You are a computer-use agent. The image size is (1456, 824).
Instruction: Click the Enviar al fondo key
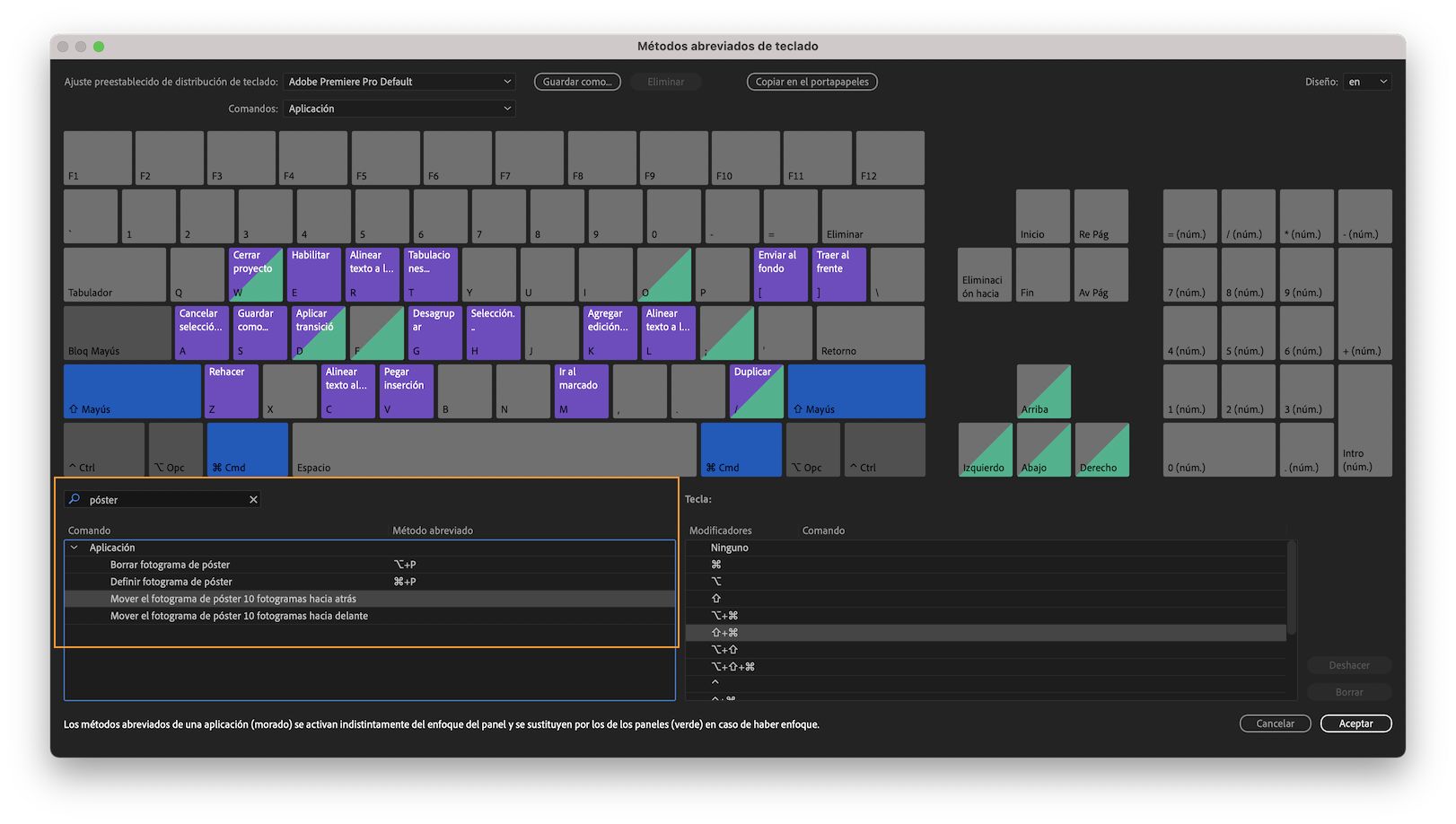click(x=781, y=274)
